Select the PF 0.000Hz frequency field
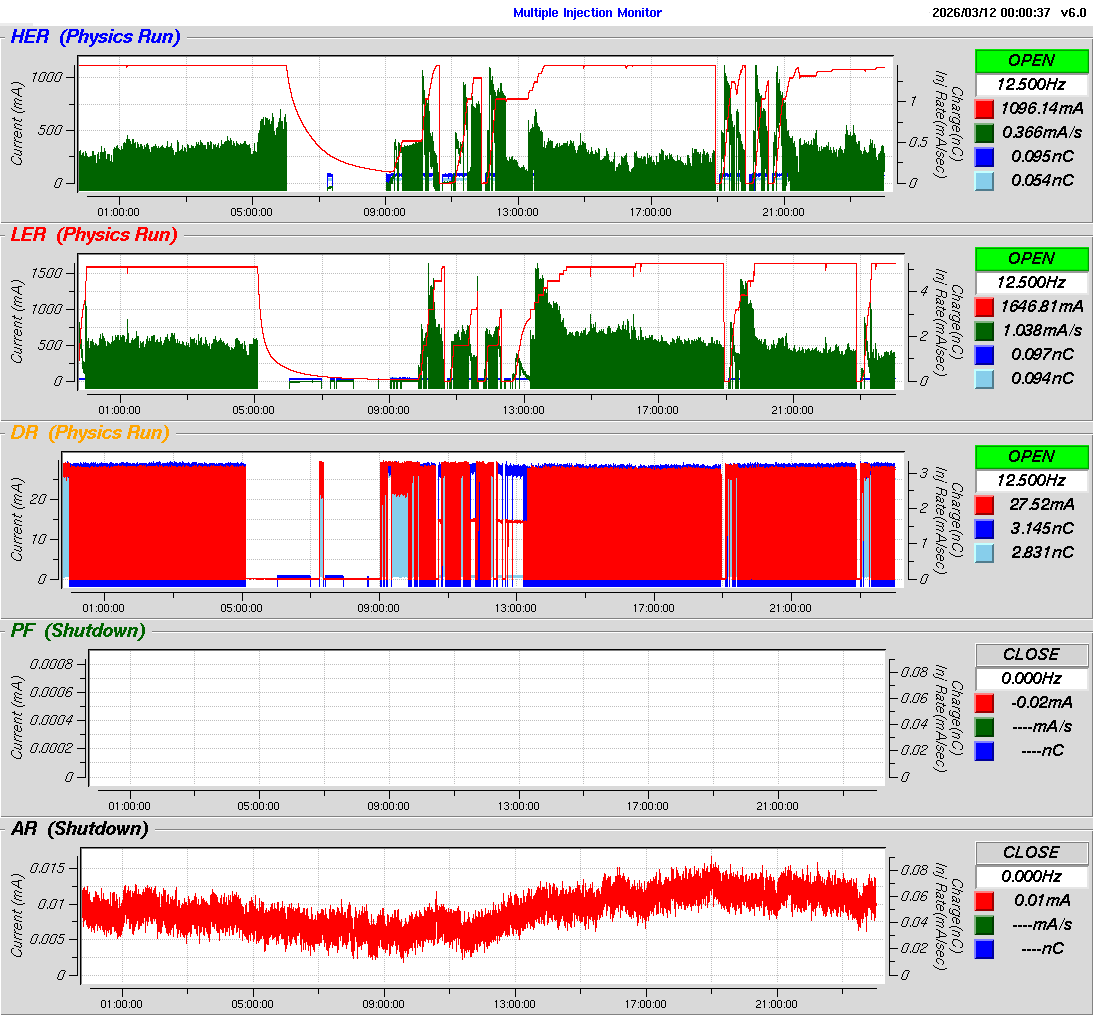 [1031, 678]
